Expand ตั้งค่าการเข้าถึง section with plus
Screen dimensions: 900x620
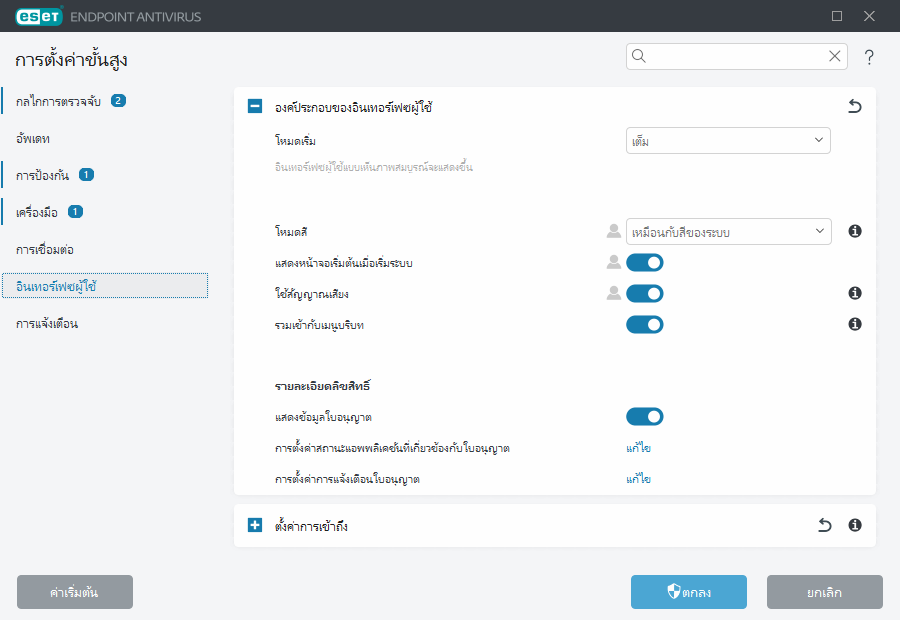255,525
